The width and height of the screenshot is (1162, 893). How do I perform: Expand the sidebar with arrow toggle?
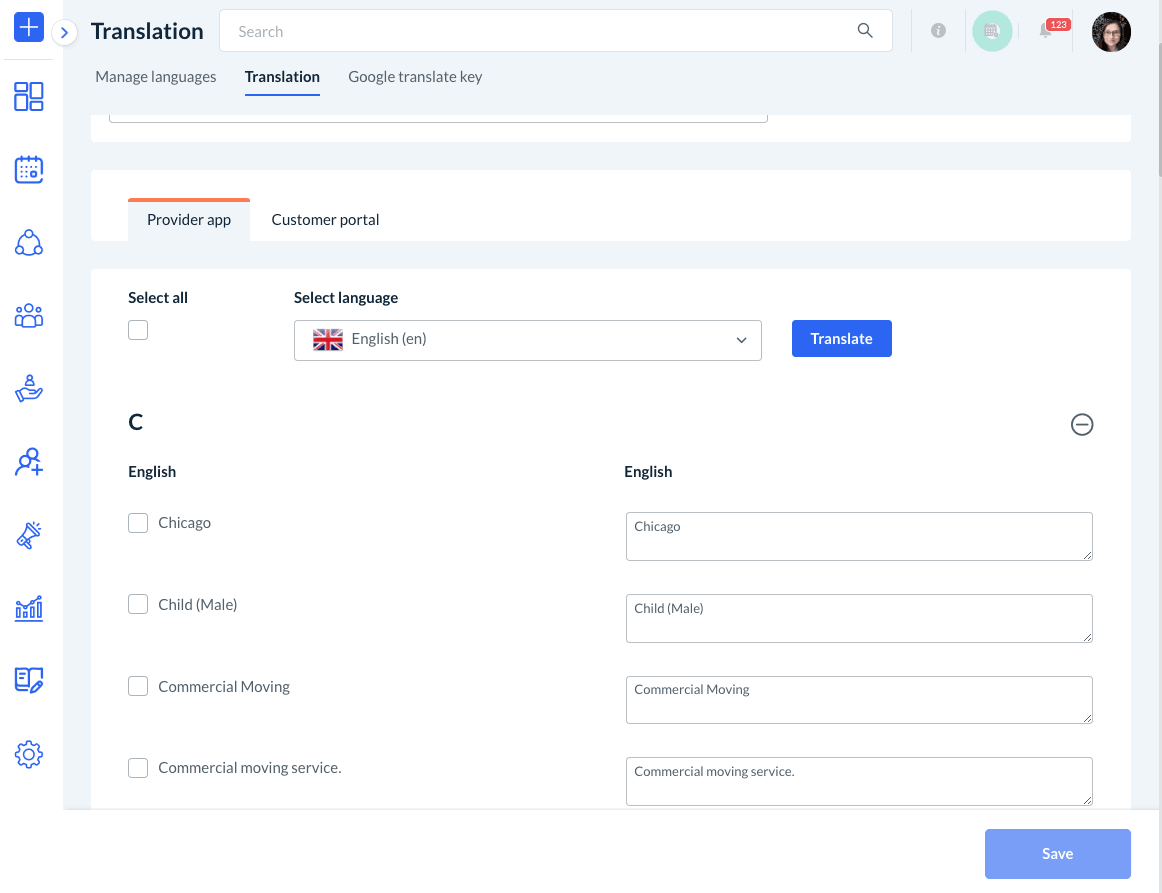64,33
